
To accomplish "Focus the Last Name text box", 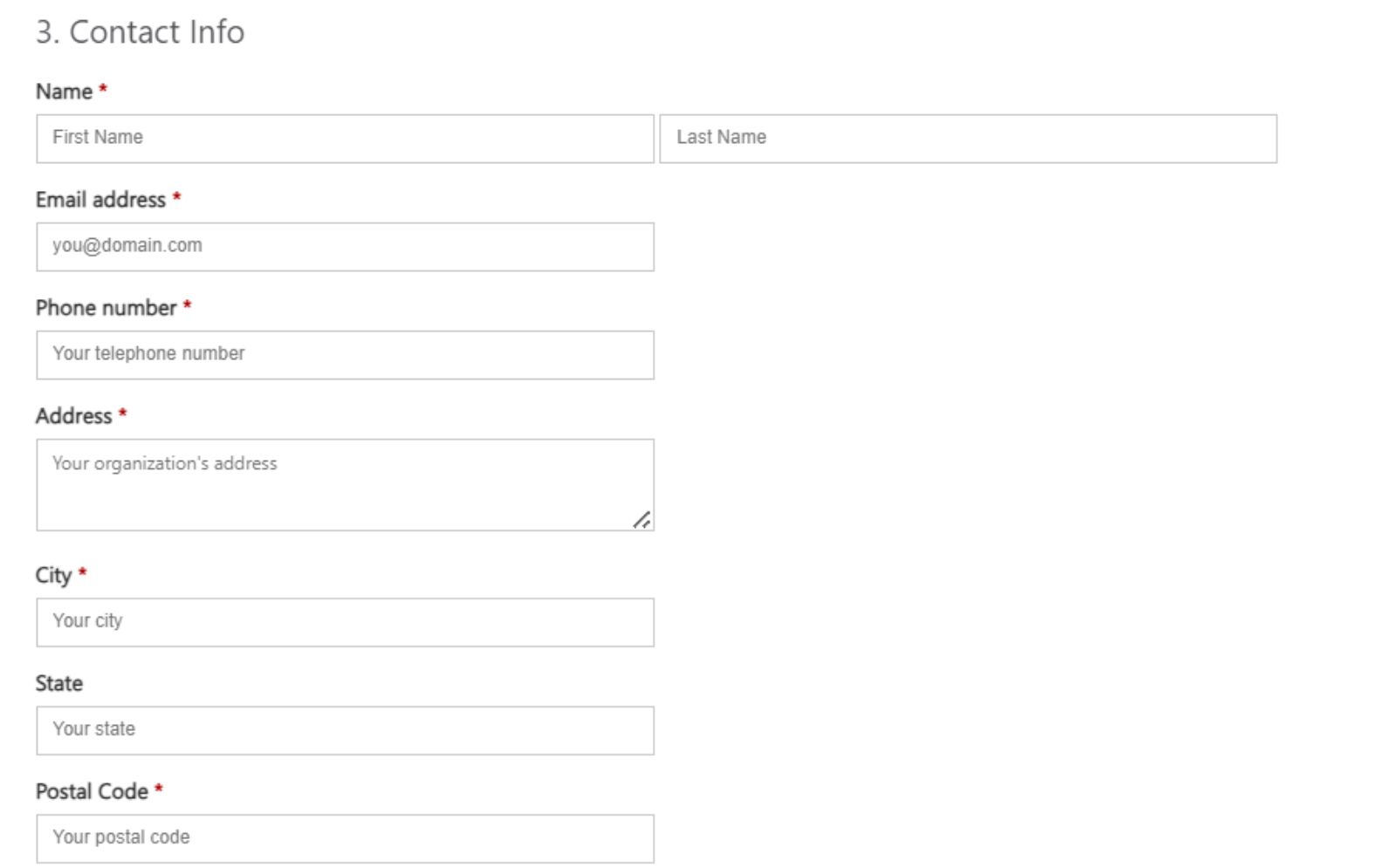I will click(x=967, y=139).
